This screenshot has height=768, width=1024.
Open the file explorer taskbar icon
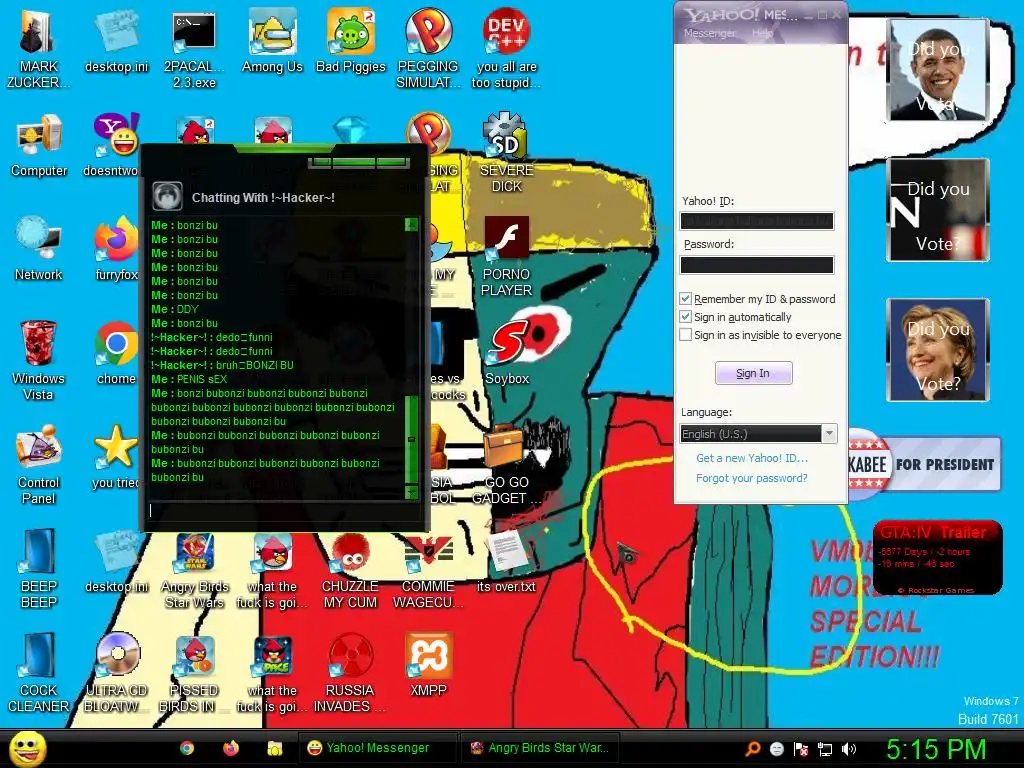tap(275, 748)
